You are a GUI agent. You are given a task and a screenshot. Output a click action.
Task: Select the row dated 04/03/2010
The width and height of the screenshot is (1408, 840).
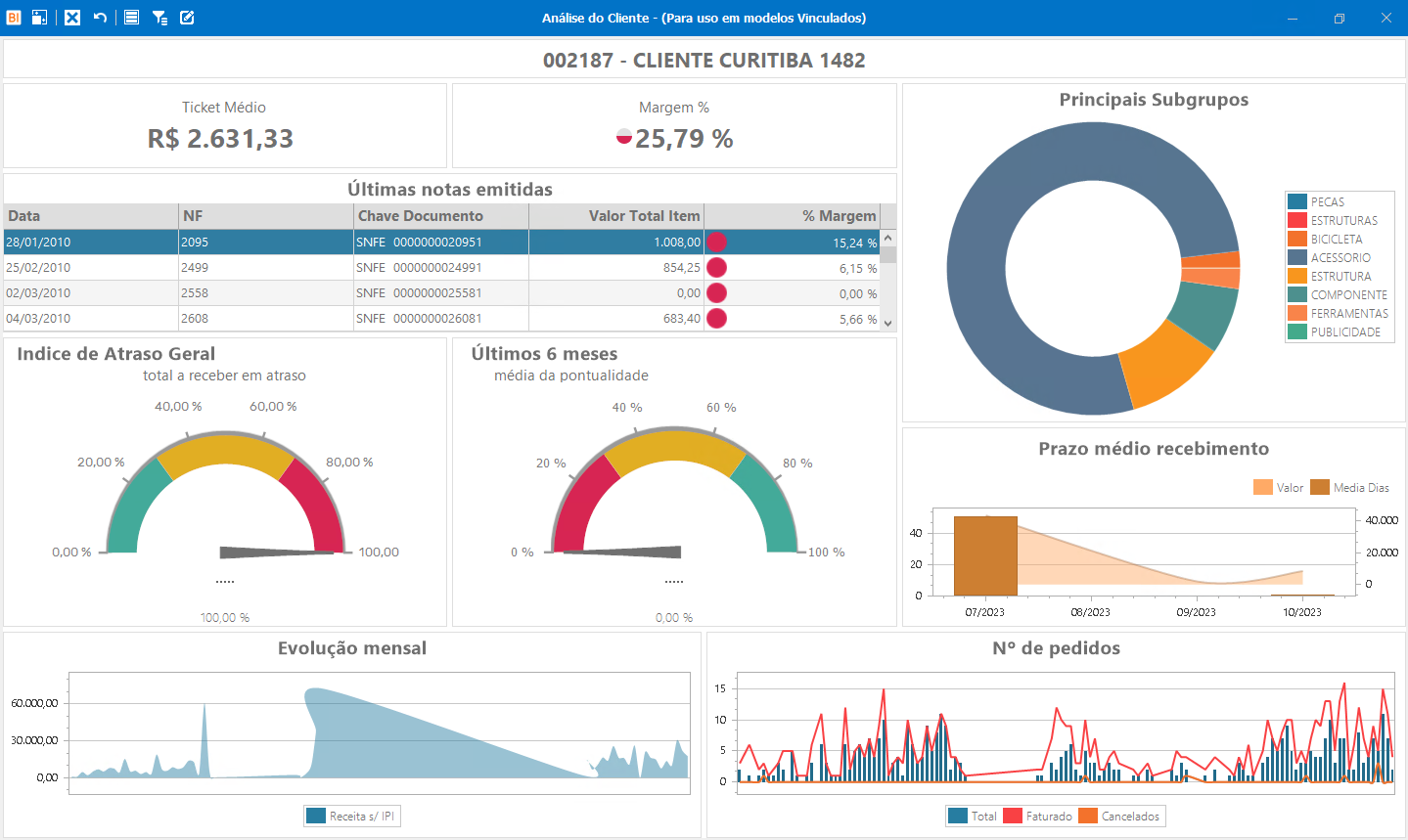442,318
